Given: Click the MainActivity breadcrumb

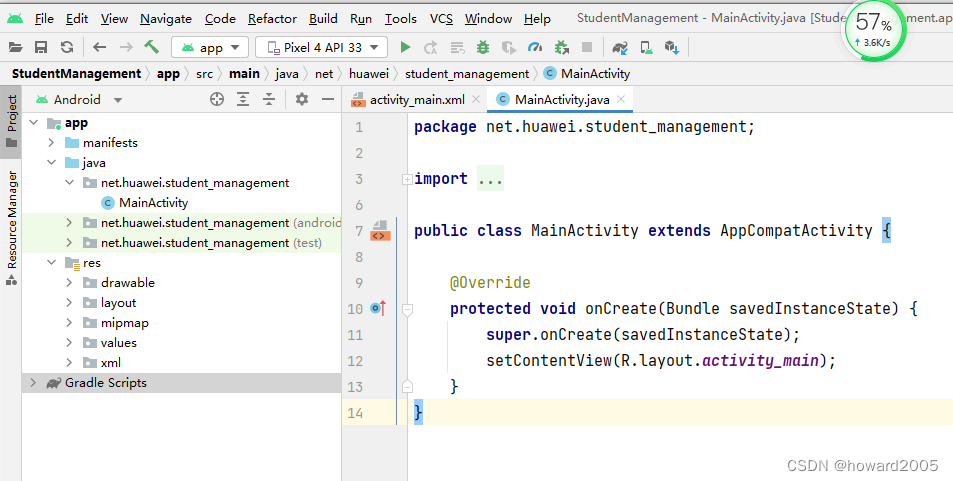Looking at the screenshot, I should tap(587, 74).
